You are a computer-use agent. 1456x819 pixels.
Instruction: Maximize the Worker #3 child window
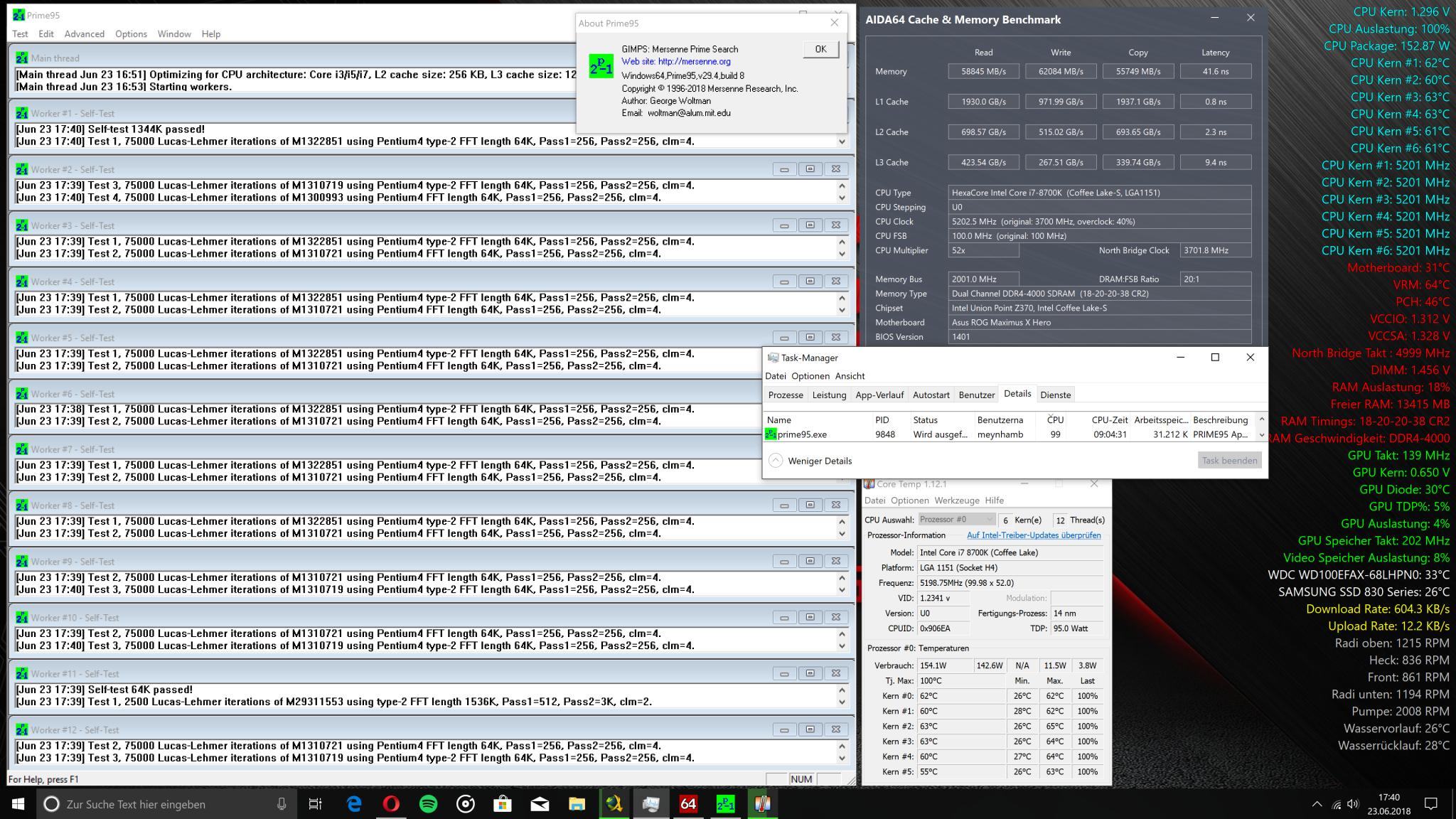pos(810,225)
